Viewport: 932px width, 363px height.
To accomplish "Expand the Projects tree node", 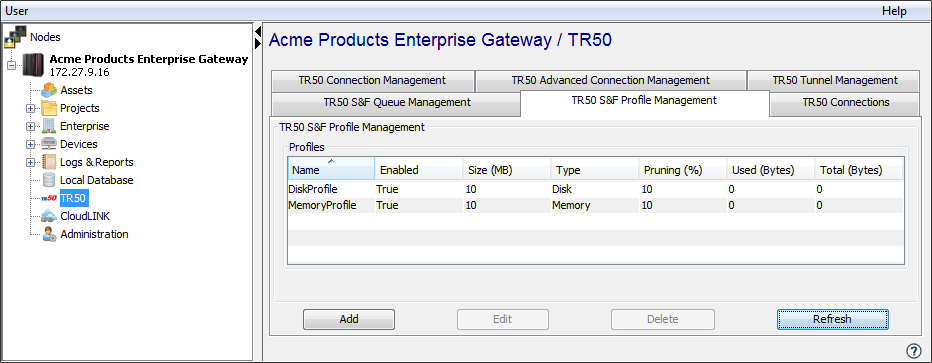I will 31,109.
